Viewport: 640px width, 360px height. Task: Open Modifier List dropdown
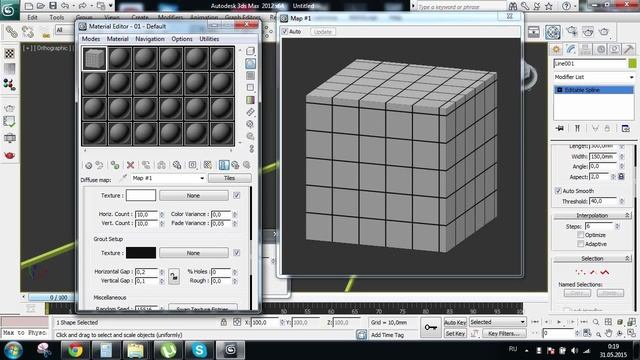tap(631, 77)
